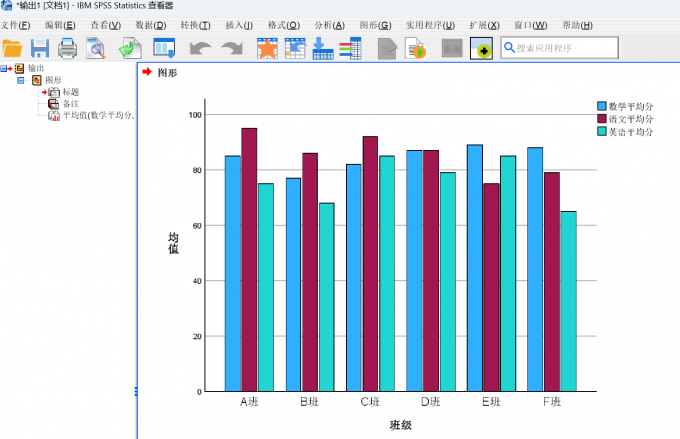Click the recall dialog window icon
This screenshot has width=680, height=439.
(164, 48)
